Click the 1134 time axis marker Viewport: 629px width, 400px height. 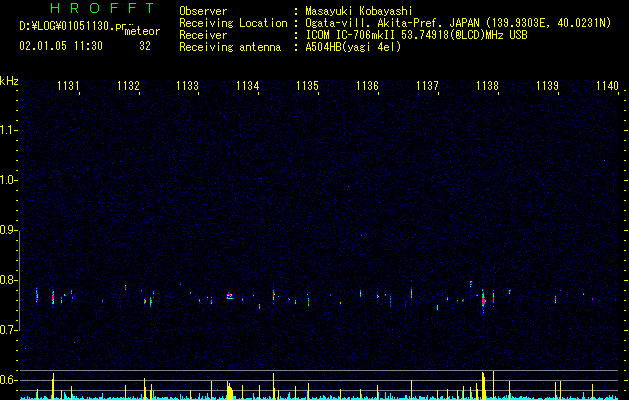(248, 85)
